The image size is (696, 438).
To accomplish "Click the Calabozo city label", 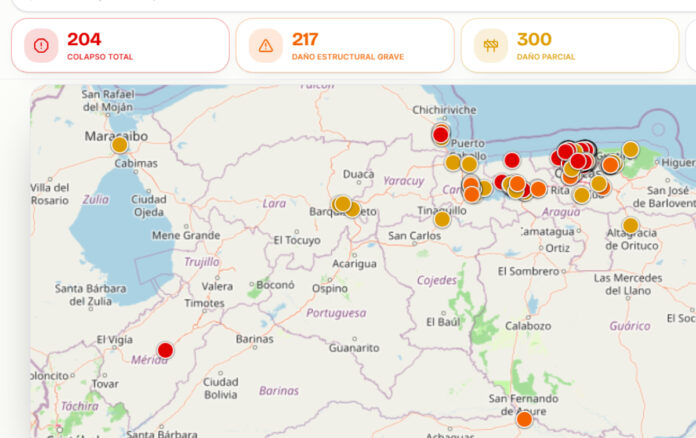I will 528,326.
